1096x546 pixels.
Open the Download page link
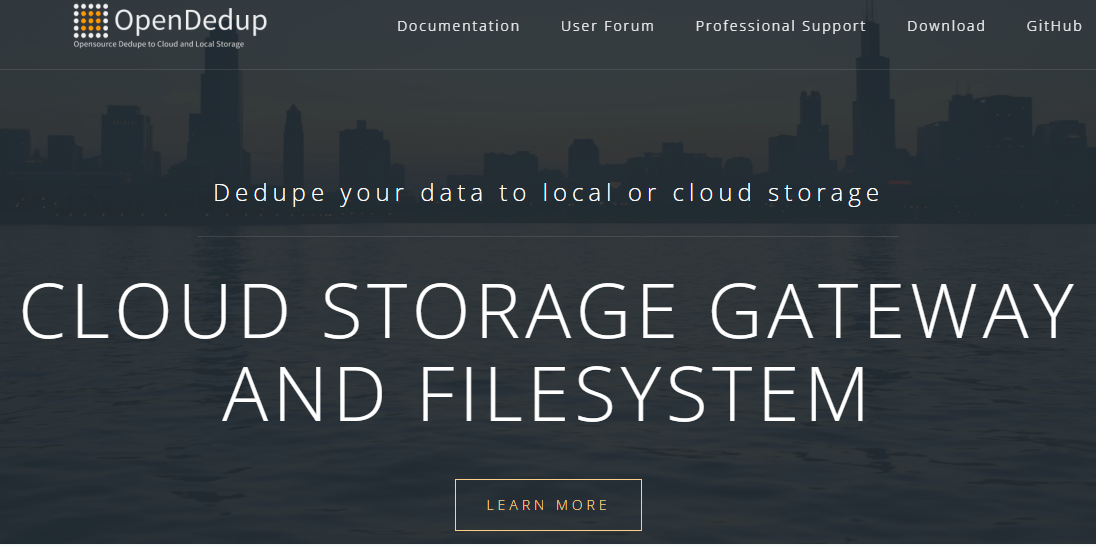point(946,27)
